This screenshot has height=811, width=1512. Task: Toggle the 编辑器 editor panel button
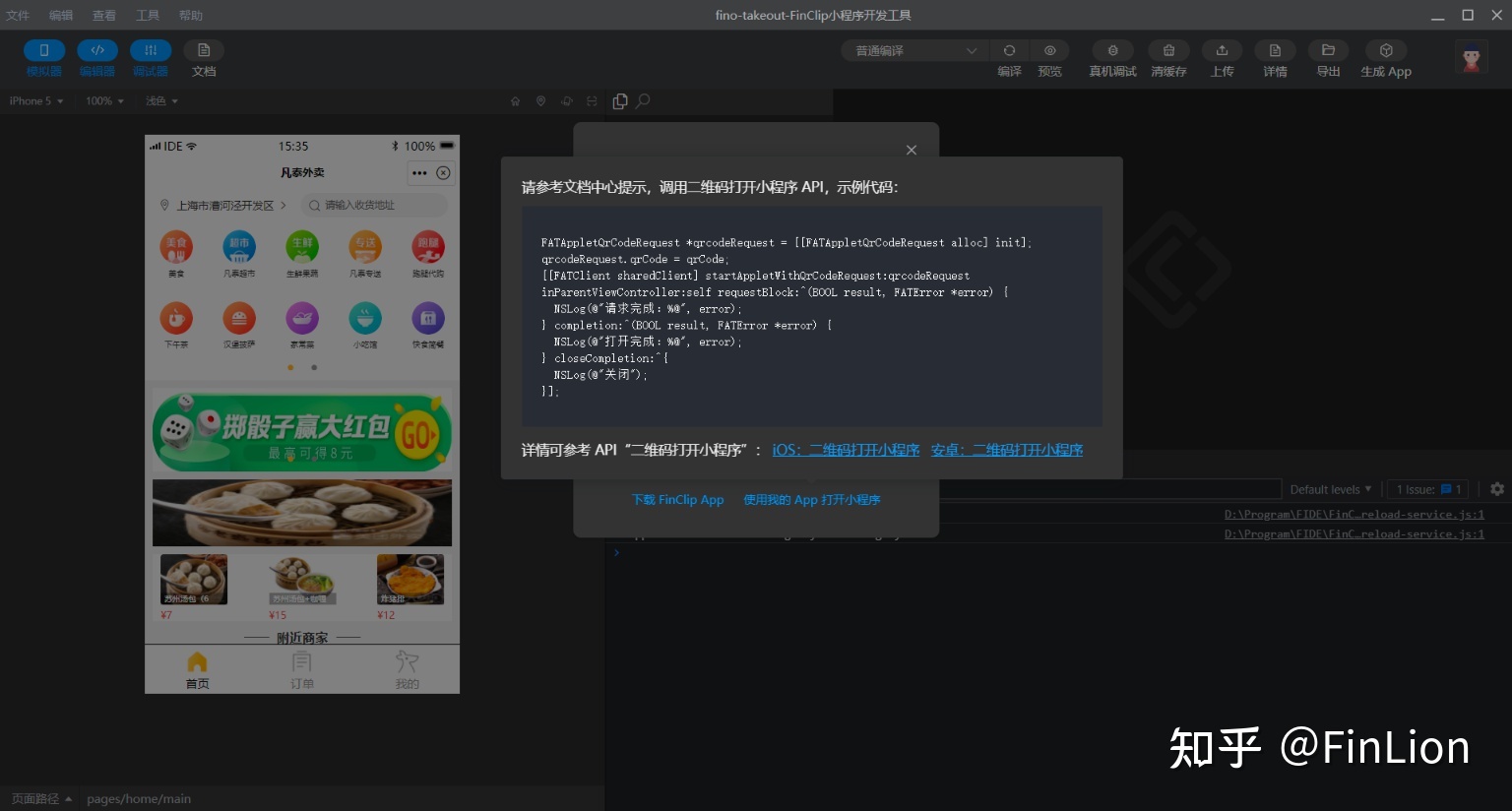point(97,50)
